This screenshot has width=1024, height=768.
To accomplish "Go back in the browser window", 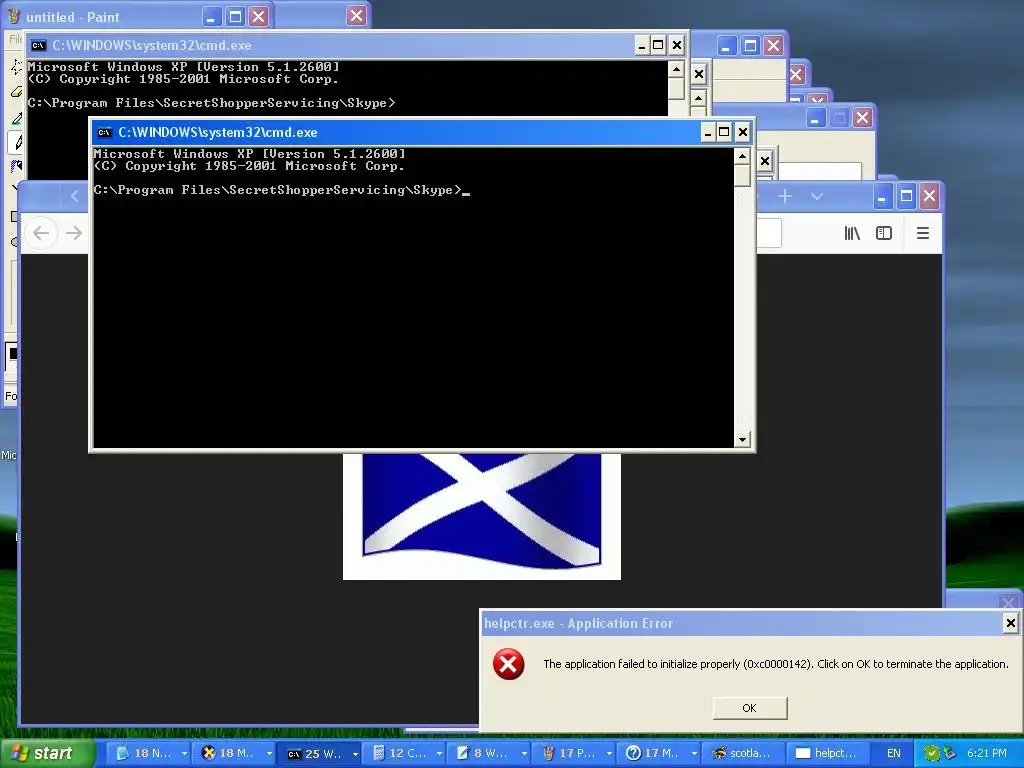I will coord(41,233).
